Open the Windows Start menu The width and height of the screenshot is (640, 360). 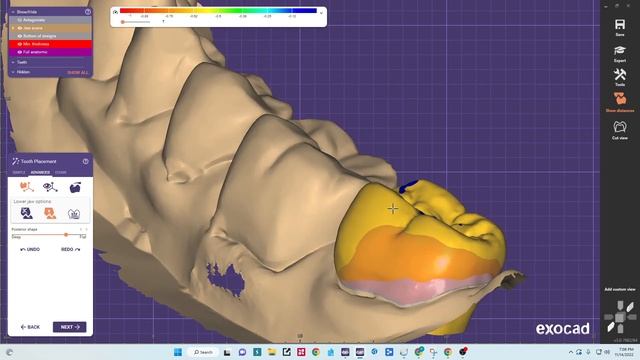(178, 352)
